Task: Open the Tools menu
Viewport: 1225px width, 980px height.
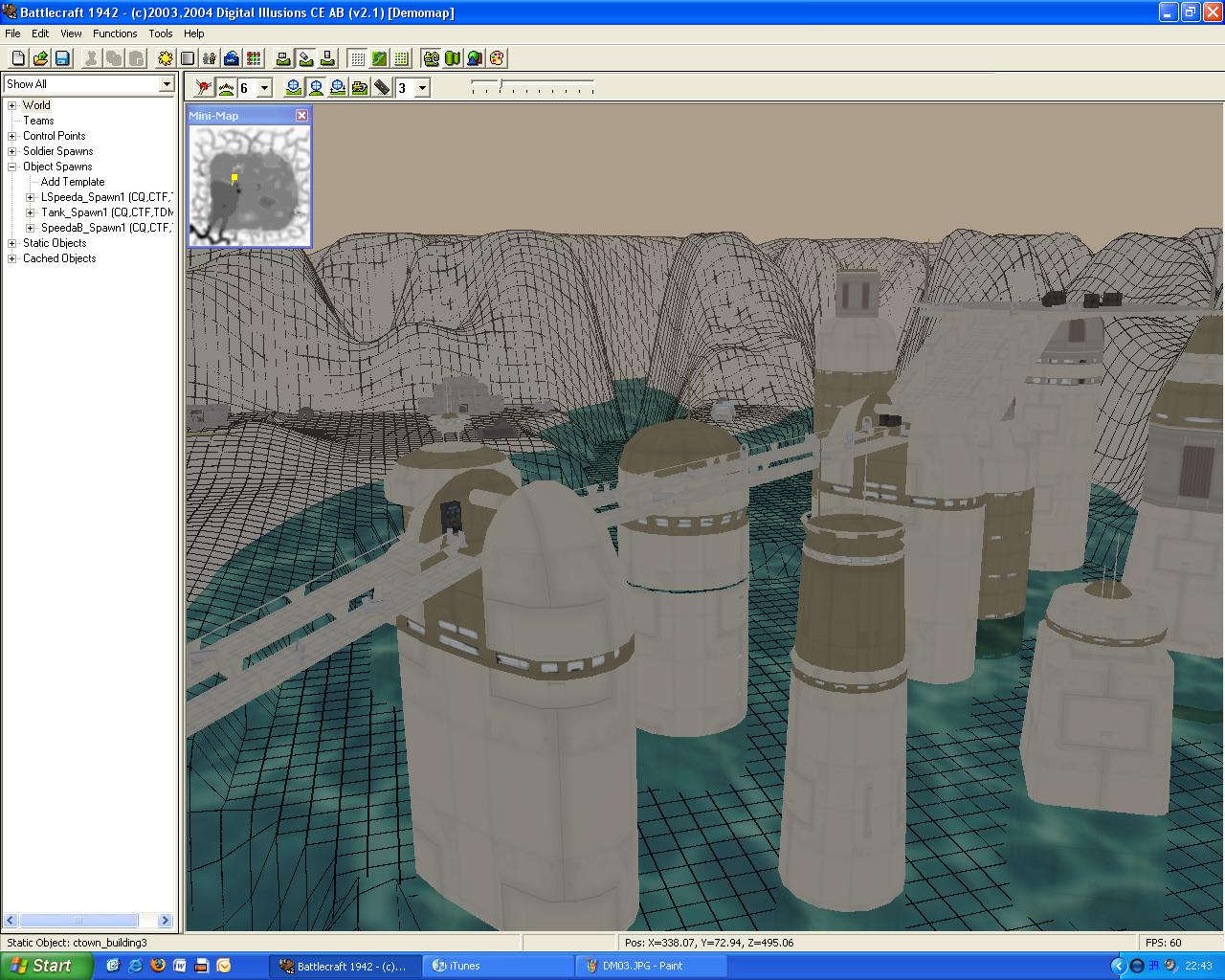Action: click(161, 33)
